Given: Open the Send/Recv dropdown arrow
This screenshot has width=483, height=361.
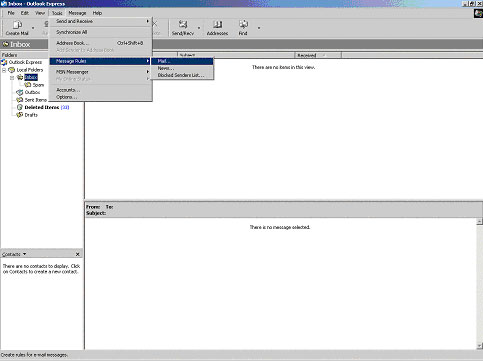Looking at the screenshot, I should [199, 28].
